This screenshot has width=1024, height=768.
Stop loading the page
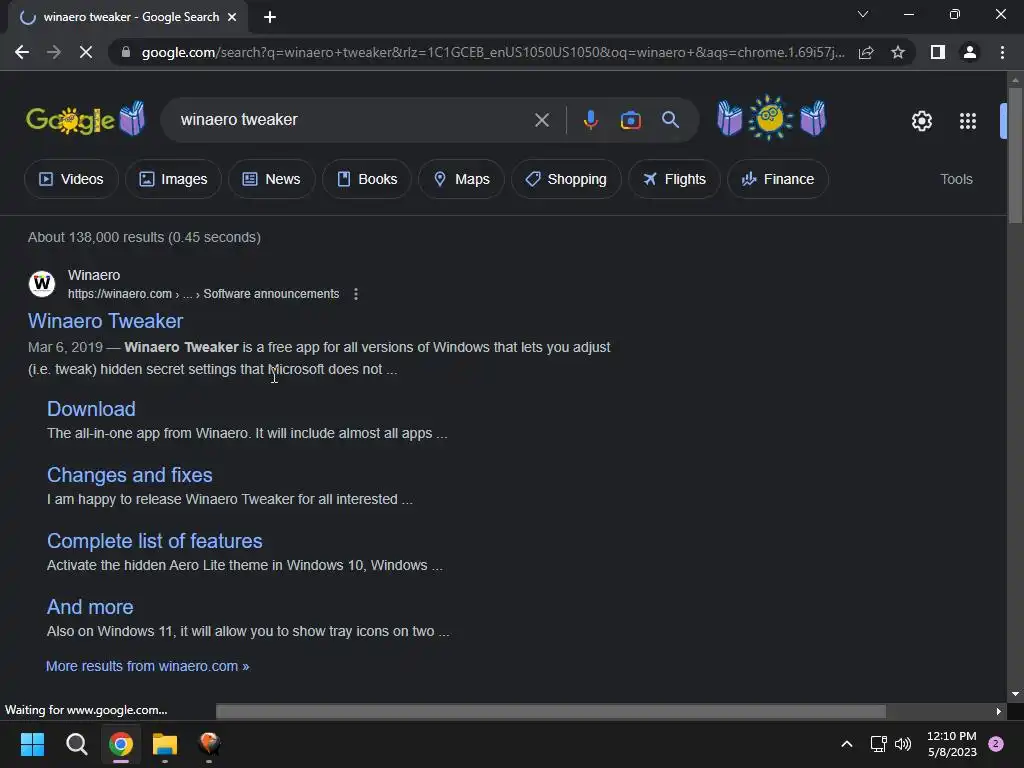click(86, 52)
